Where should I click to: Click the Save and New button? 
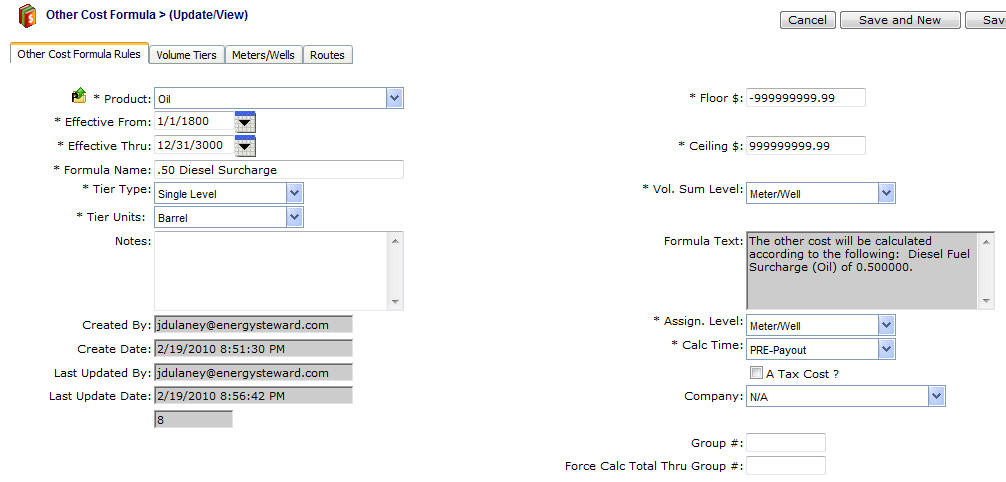pyautogui.click(x=900, y=20)
